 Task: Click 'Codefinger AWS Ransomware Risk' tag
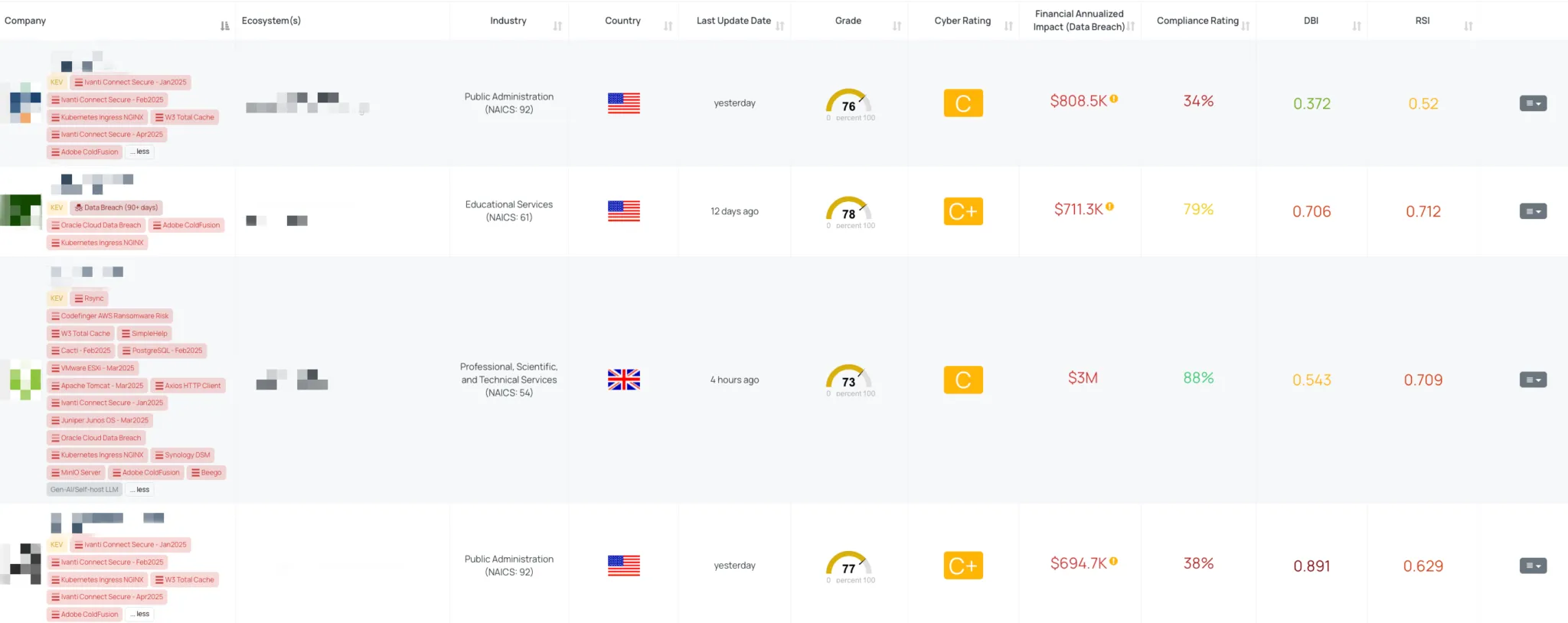click(109, 316)
